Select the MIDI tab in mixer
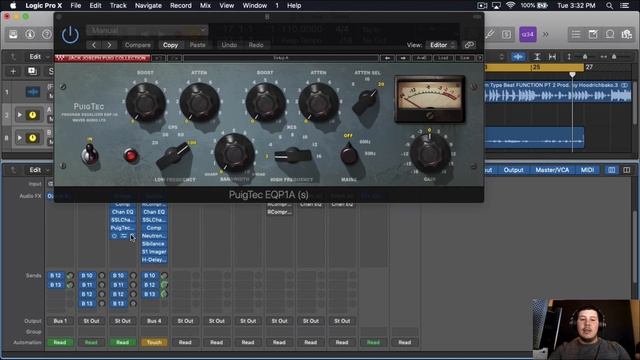This screenshot has height=360, width=640. point(587,170)
